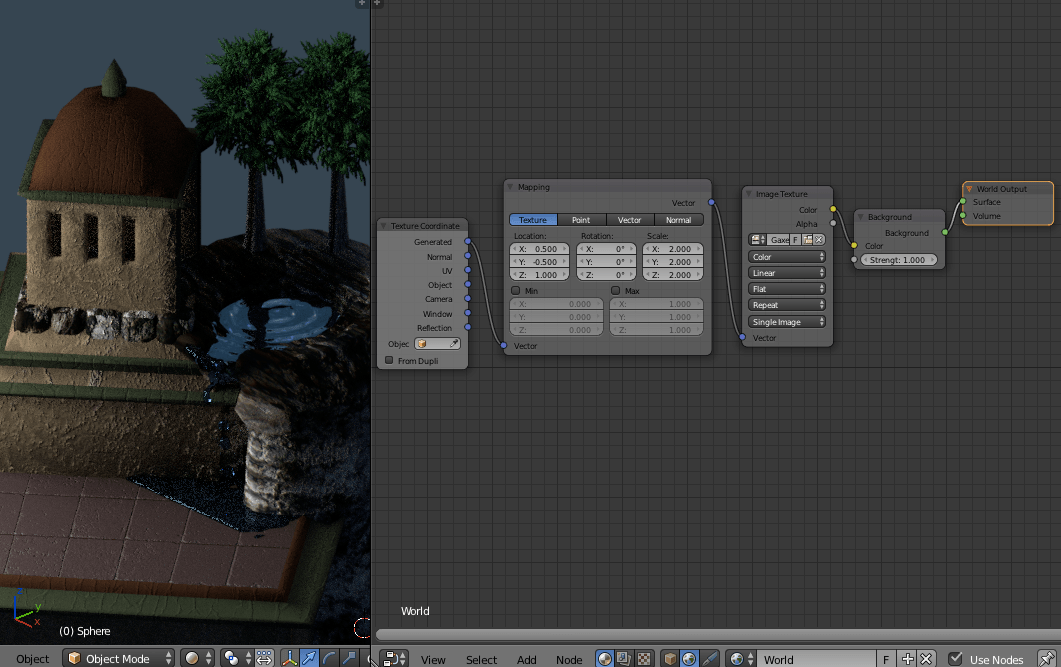Open the Single Image dropdown
1061x667 pixels.
[786, 321]
